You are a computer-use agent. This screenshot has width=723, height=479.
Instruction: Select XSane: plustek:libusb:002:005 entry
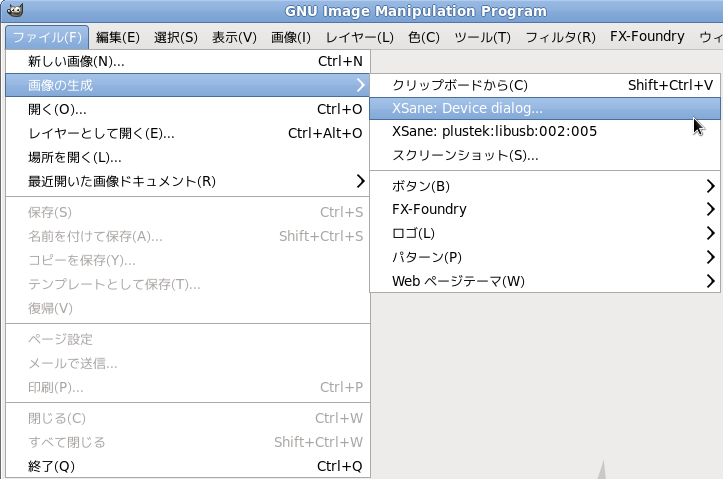545,131
